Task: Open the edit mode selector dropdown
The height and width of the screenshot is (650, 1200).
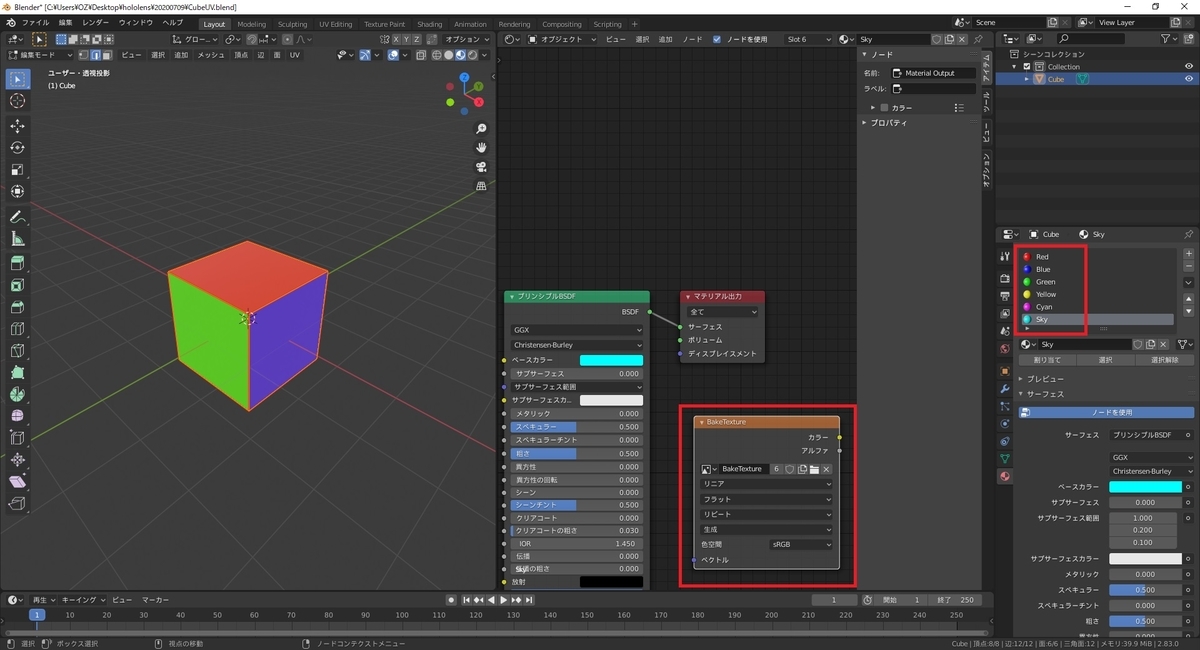Action: [40, 55]
